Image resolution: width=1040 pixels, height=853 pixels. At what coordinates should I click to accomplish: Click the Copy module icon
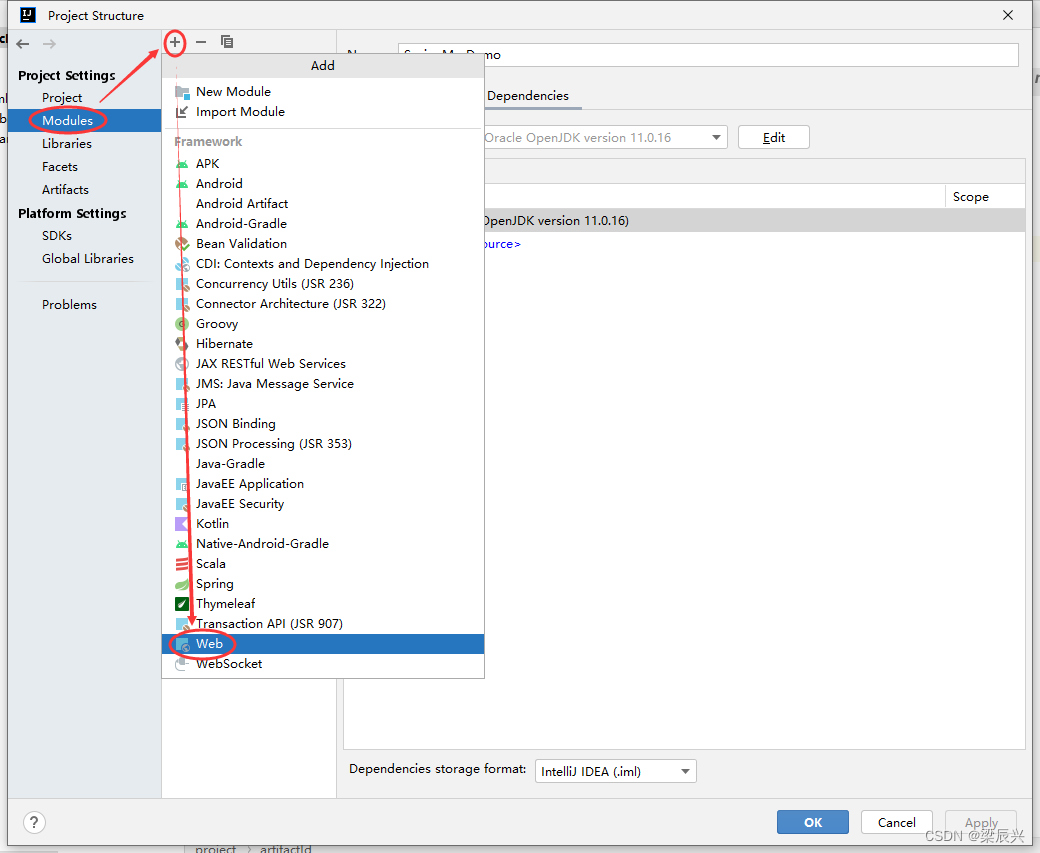click(227, 42)
